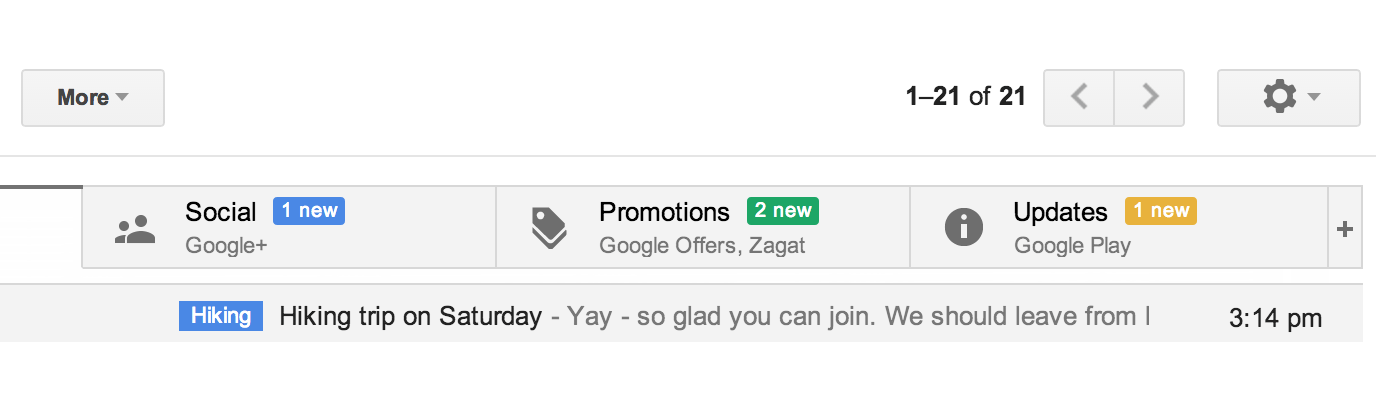Screen dimensions: 1376x400
Task: Click the Updates info icon
Action: 964,228
